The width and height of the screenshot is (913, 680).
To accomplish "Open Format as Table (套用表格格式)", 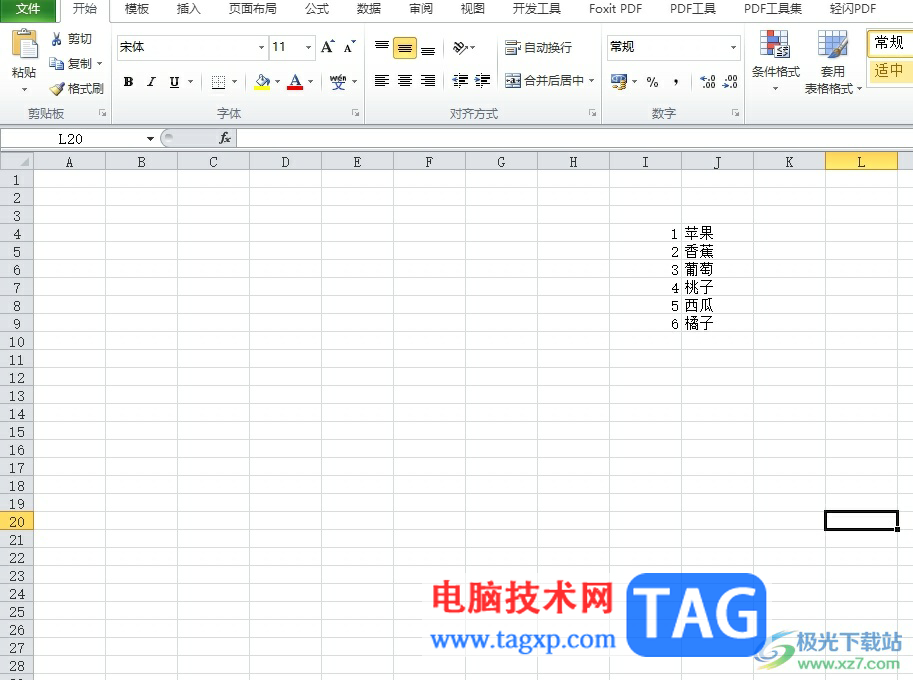I will coord(833,62).
